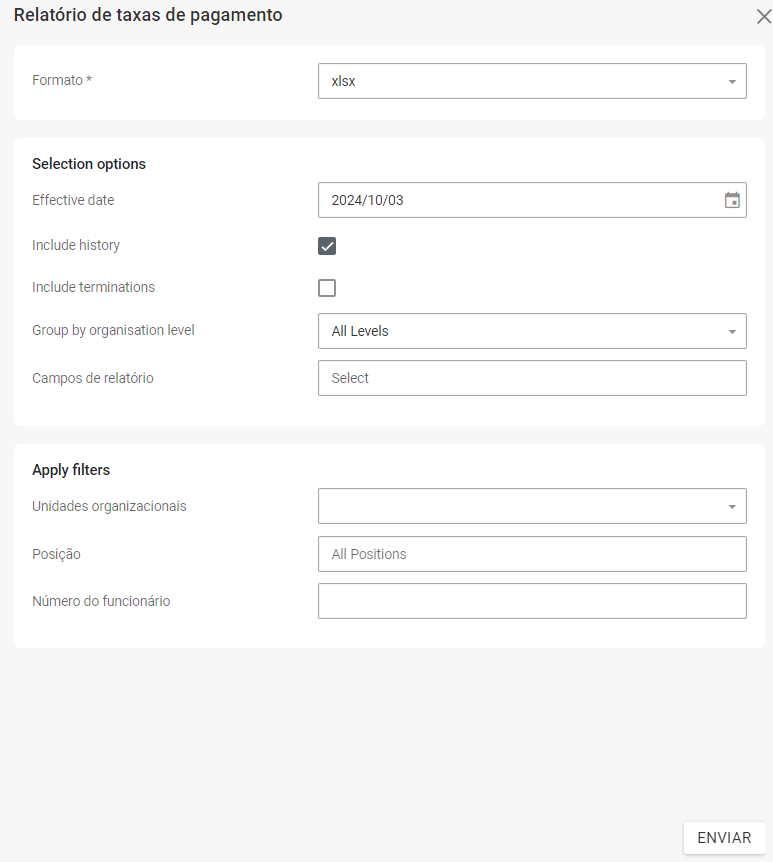Click the Selection options section heading

[x=89, y=164]
